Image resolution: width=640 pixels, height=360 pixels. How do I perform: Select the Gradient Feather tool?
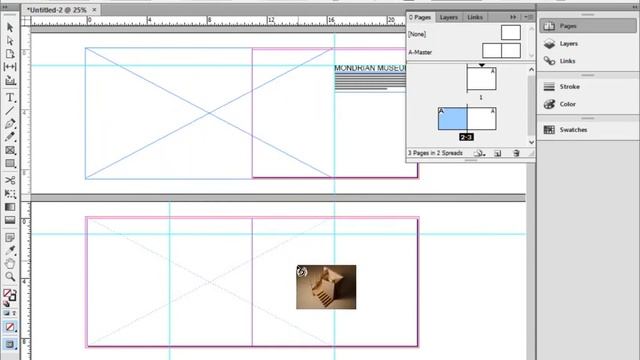coord(10,220)
